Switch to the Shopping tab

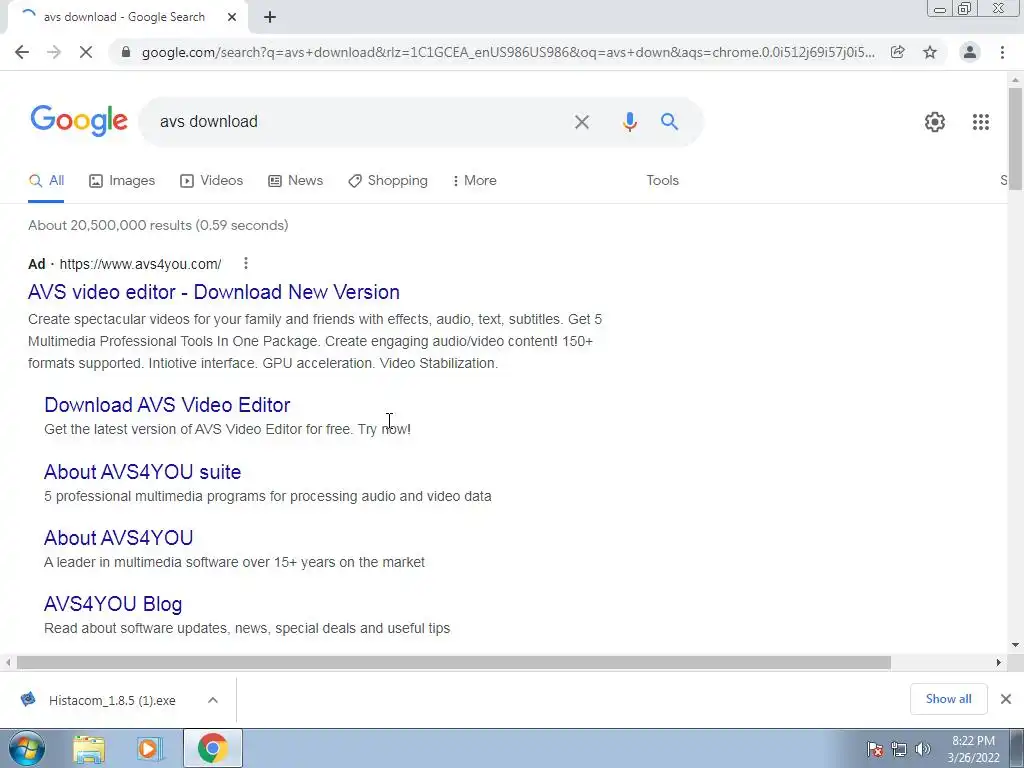tap(388, 180)
